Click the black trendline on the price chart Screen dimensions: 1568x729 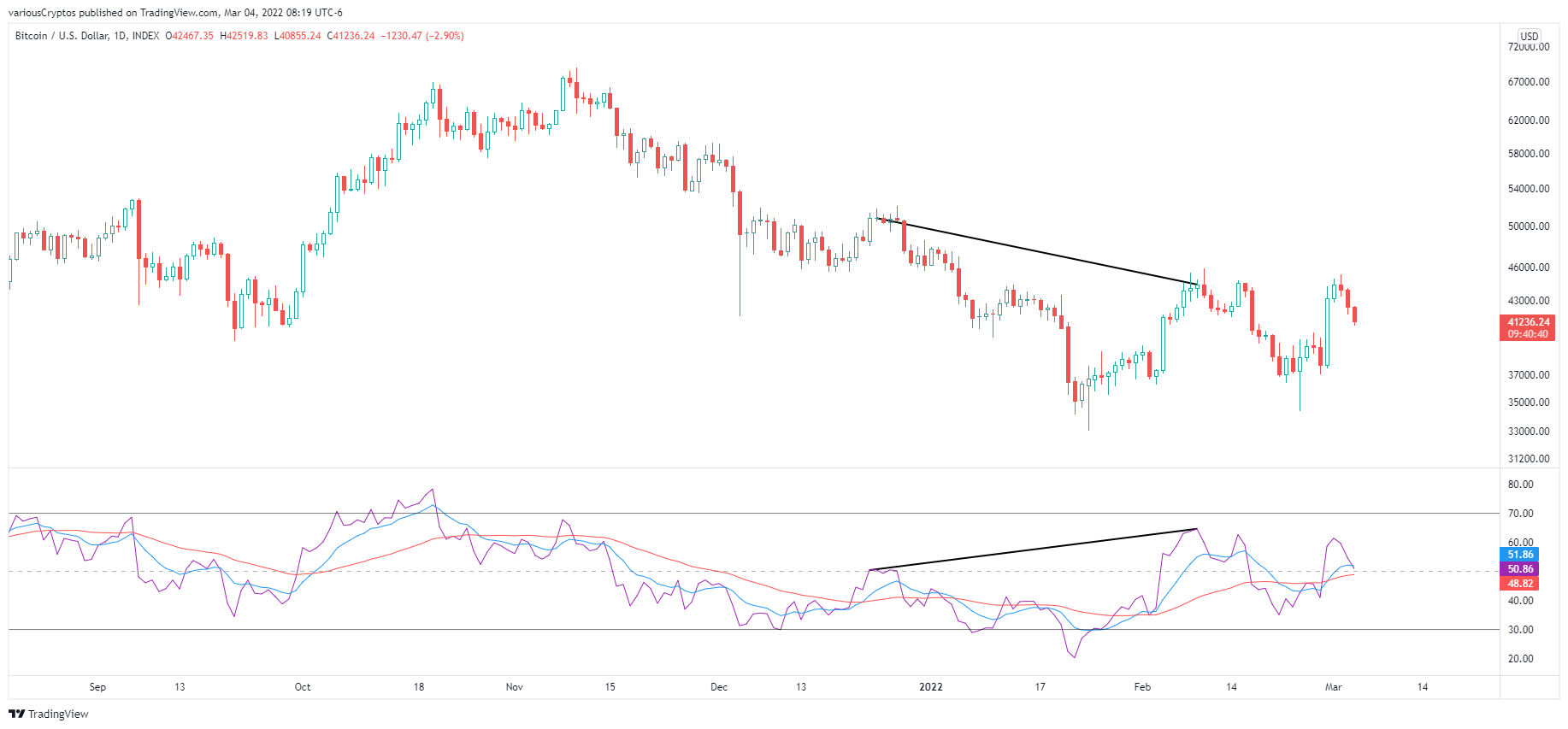tap(1038, 252)
